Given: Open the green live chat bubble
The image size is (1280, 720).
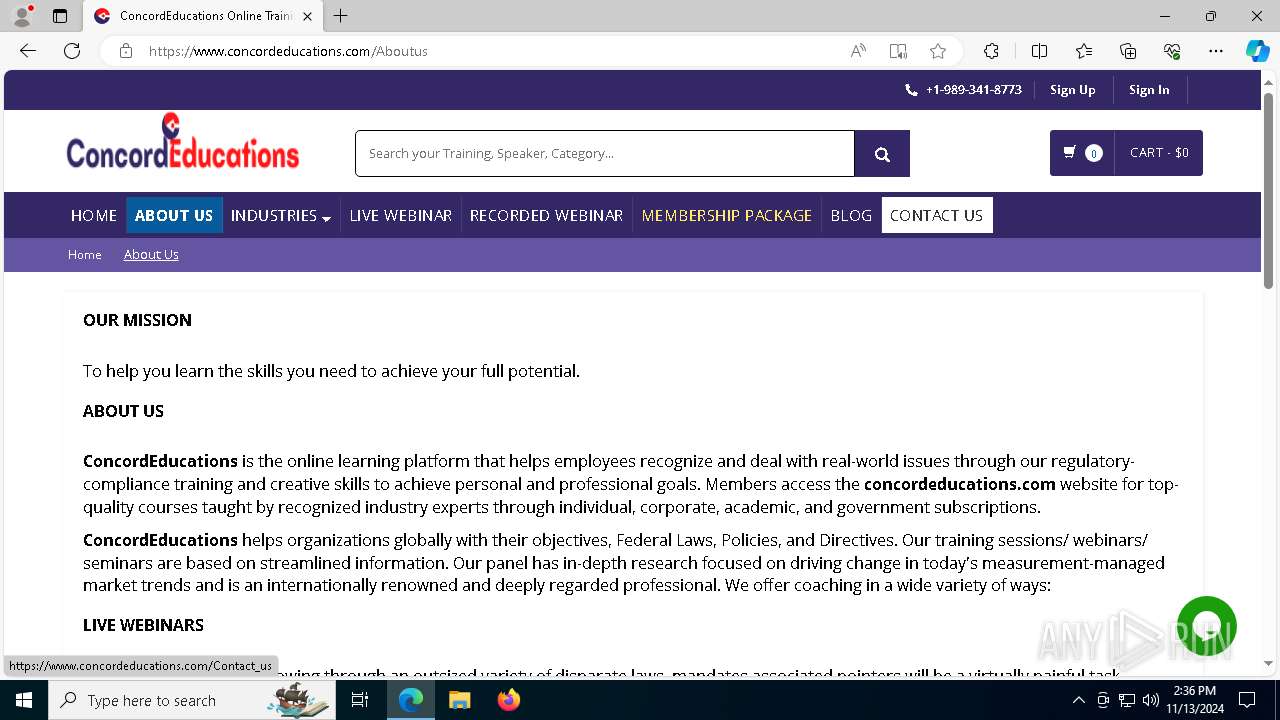Looking at the screenshot, I should 1207,626.
